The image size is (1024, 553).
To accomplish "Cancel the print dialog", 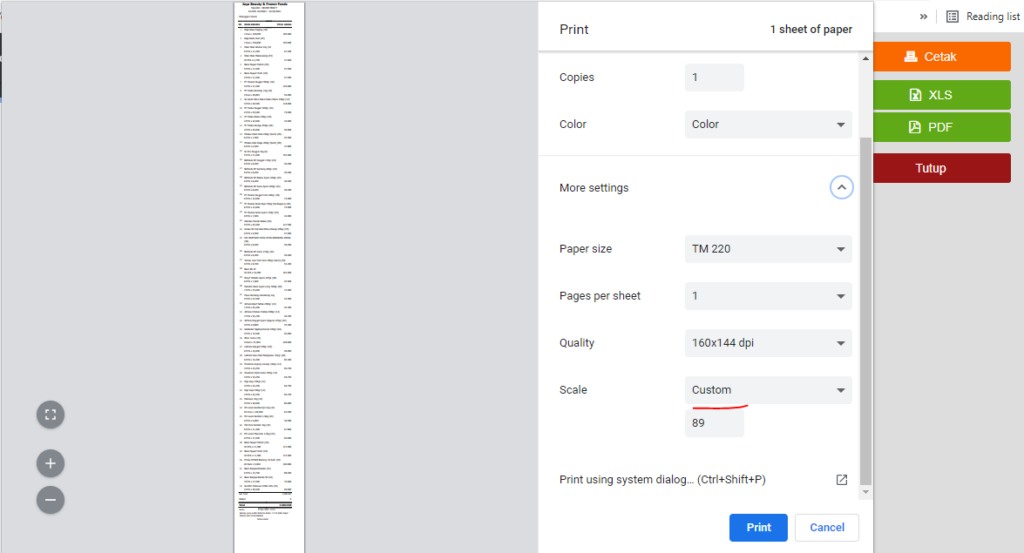I will click(827, 528).
